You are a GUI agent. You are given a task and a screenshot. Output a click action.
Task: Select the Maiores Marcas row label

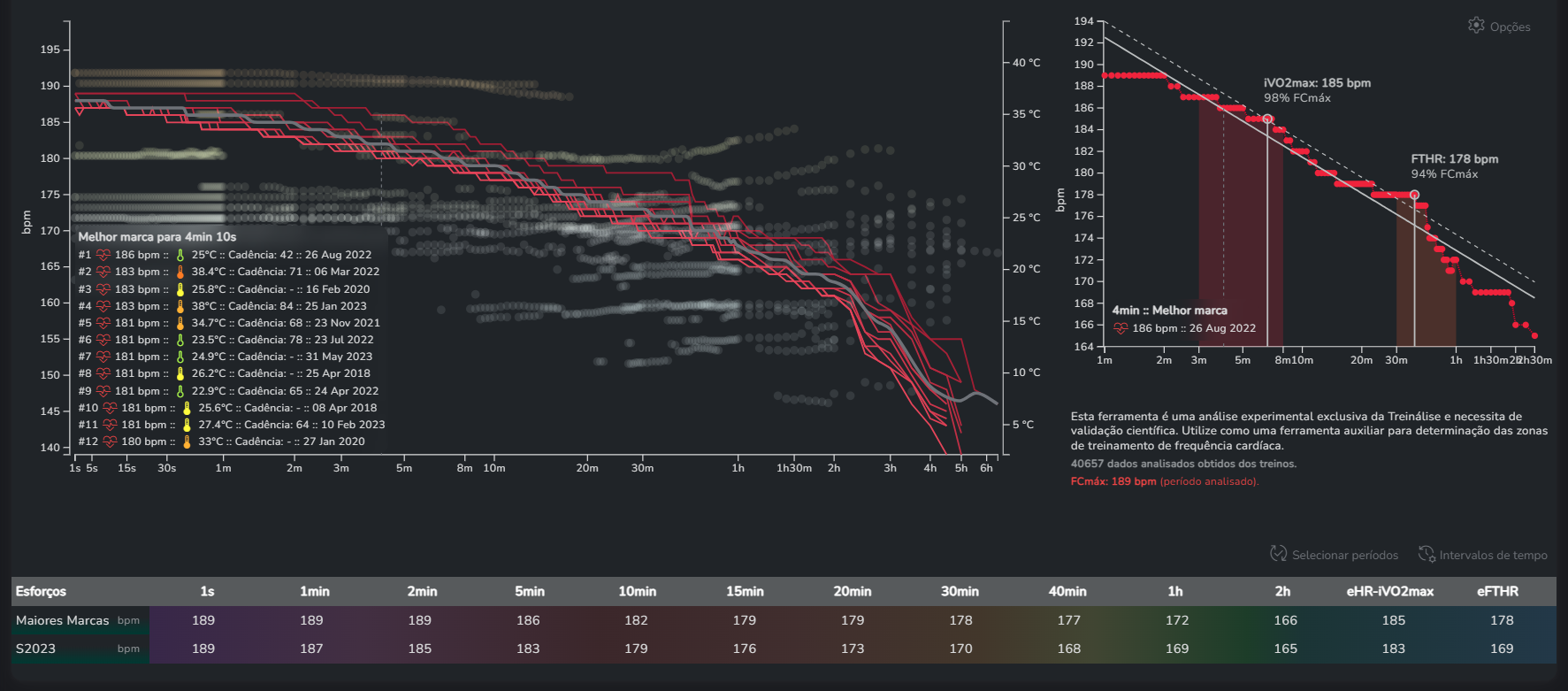62,620
